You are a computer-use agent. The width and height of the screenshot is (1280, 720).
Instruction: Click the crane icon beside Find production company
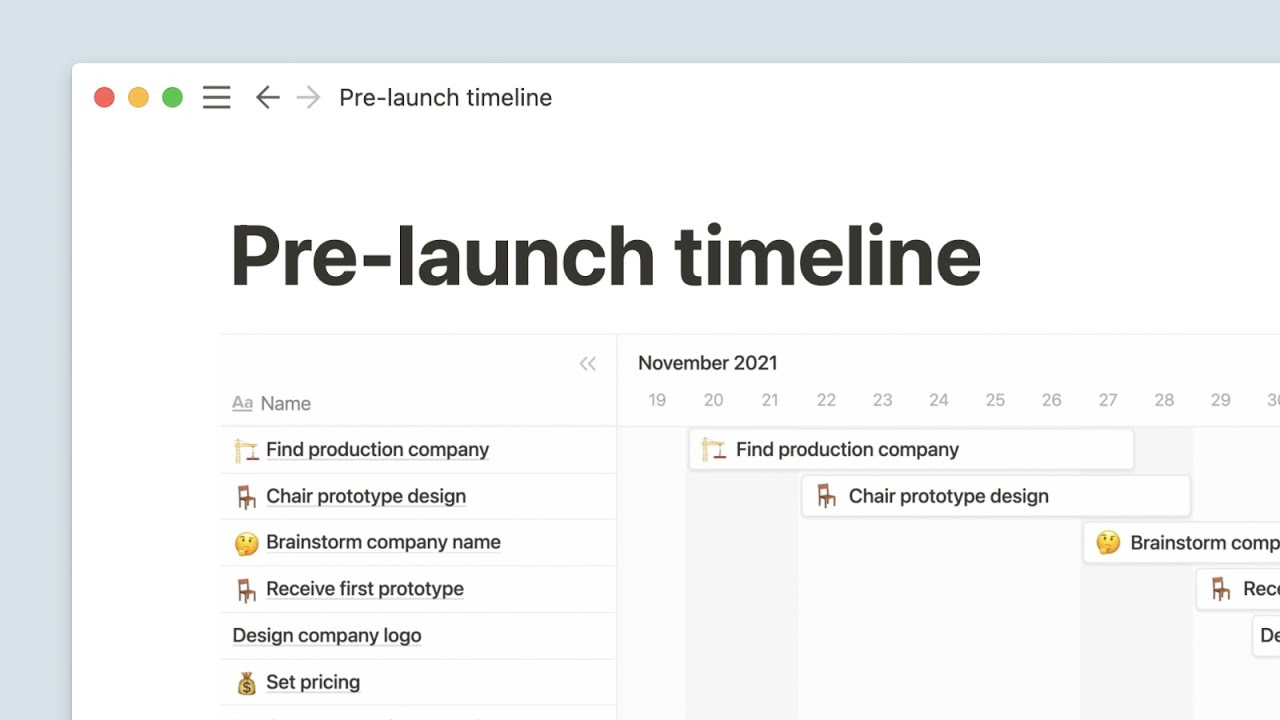click(x=246, y=450)
